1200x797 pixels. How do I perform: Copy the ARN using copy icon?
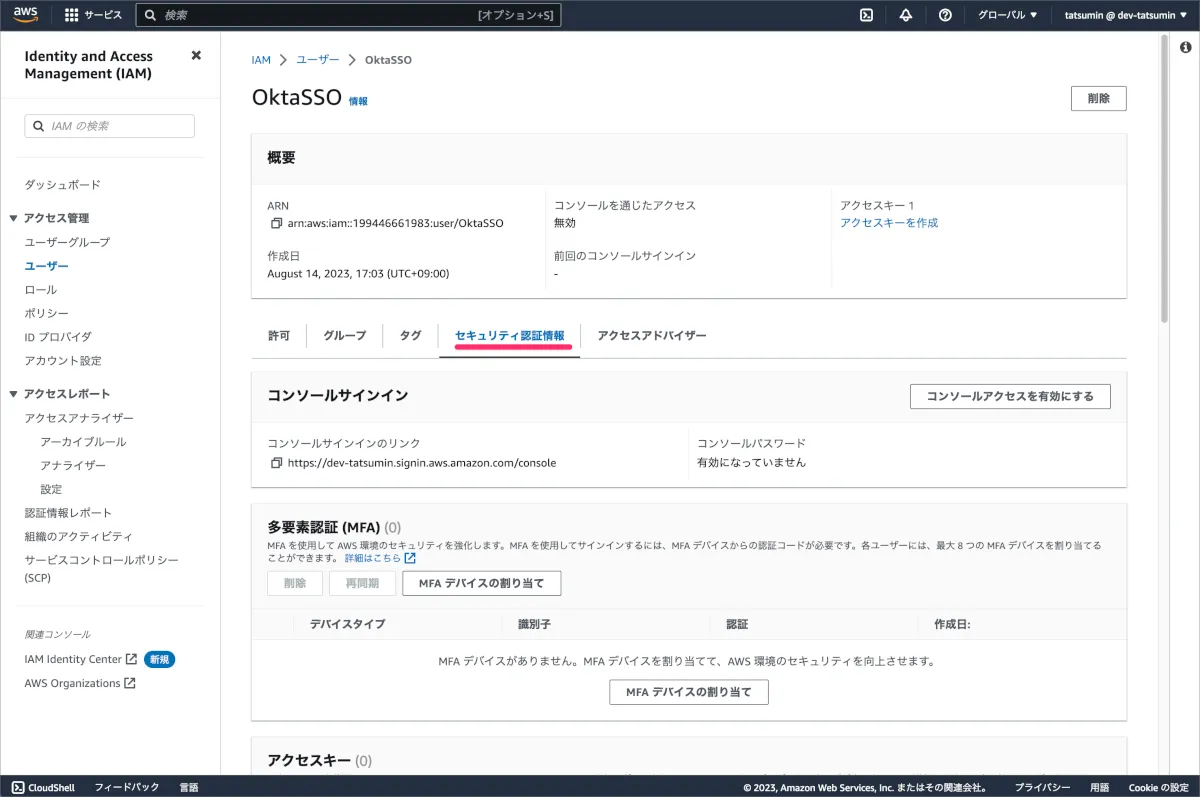pyautogui.click(x=276, y=223)
